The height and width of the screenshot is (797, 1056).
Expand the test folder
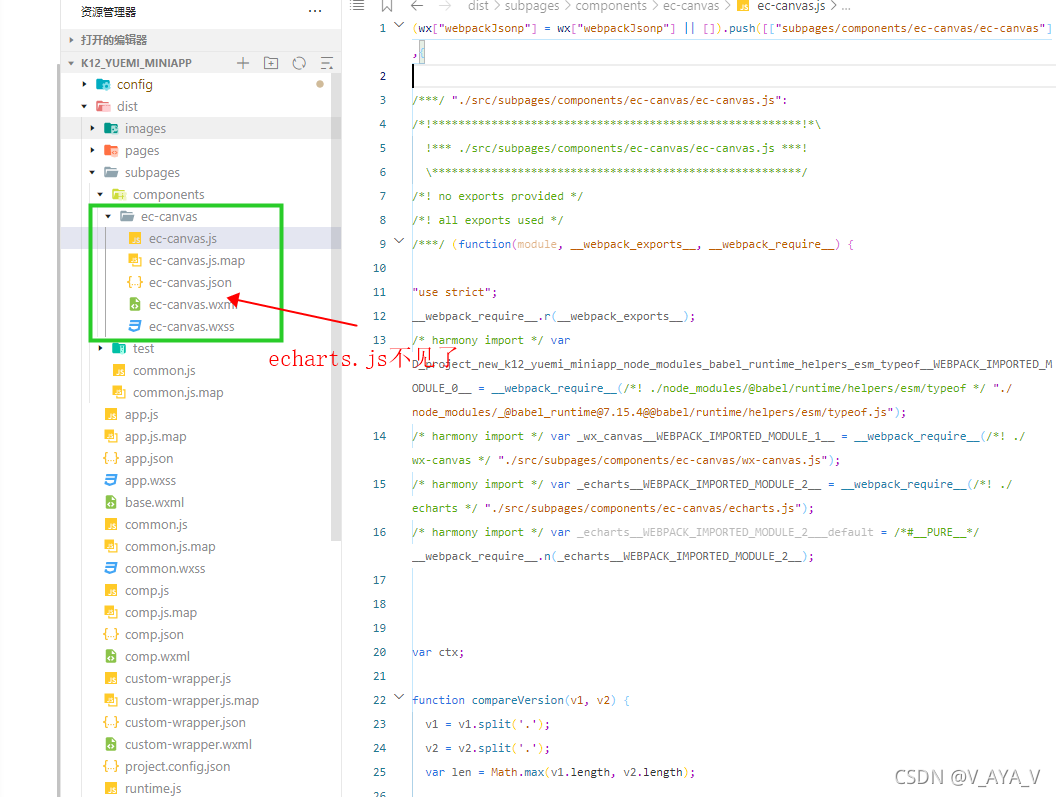pos(100,348)
